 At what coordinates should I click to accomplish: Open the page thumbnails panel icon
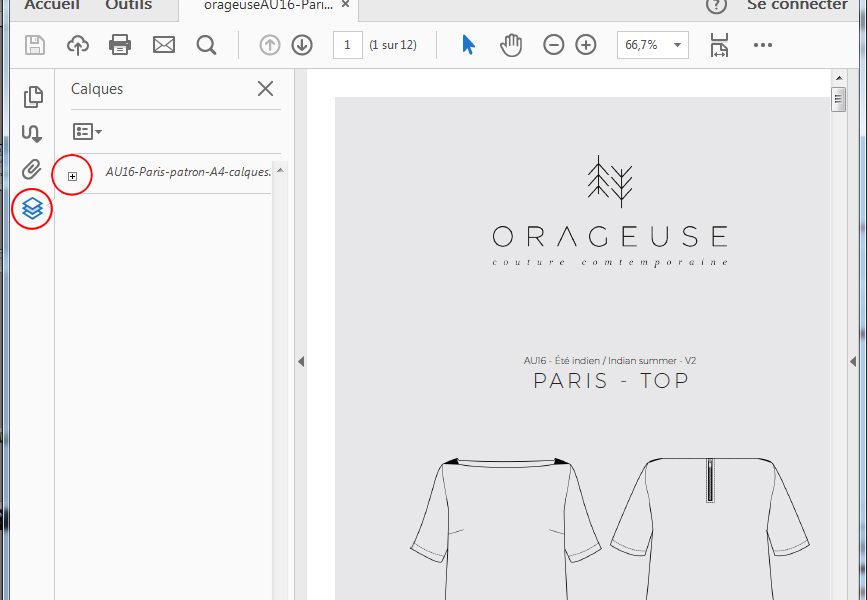[x=33, y=97]
